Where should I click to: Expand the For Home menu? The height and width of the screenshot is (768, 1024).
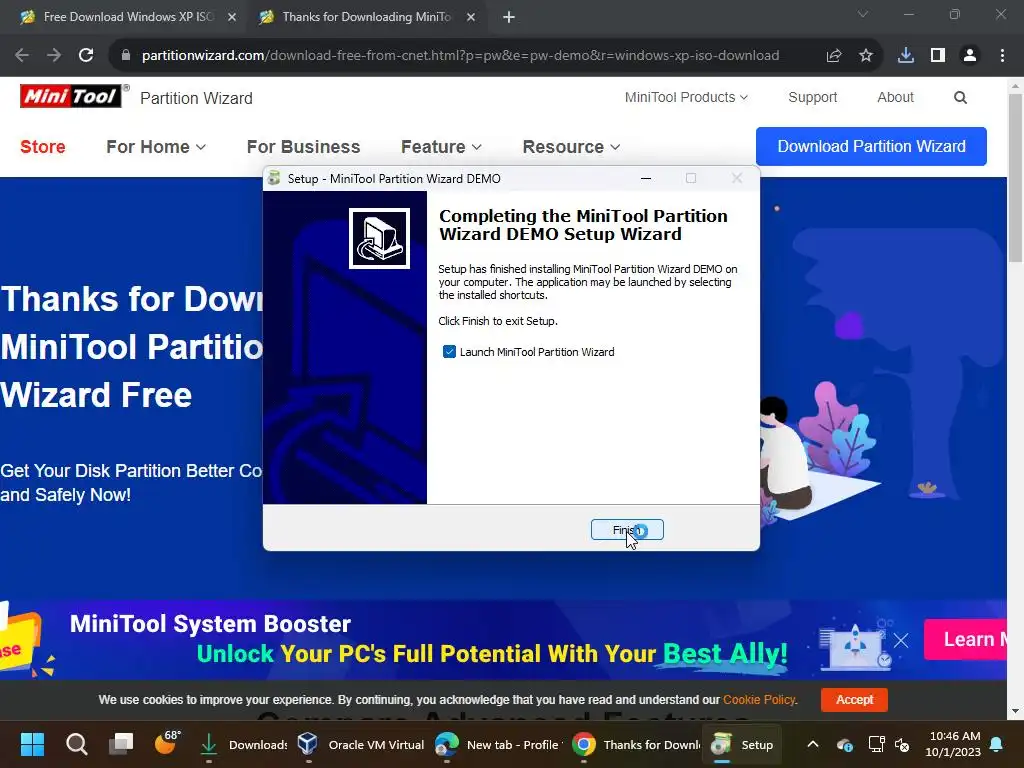(156, 146)
